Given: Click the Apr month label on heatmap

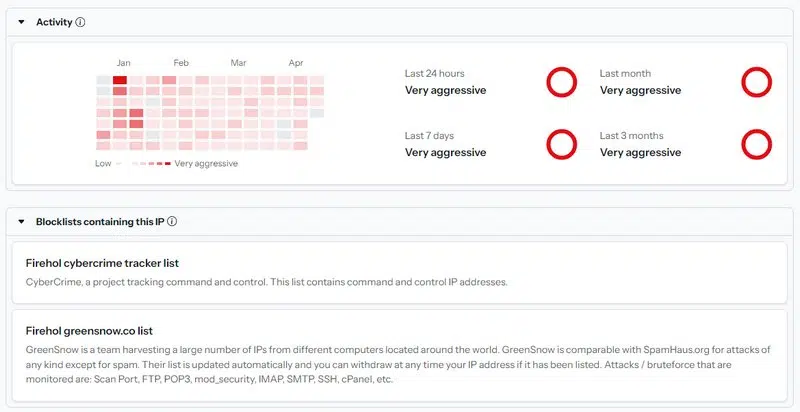Looking at the screenshot, I should (296, 63).
